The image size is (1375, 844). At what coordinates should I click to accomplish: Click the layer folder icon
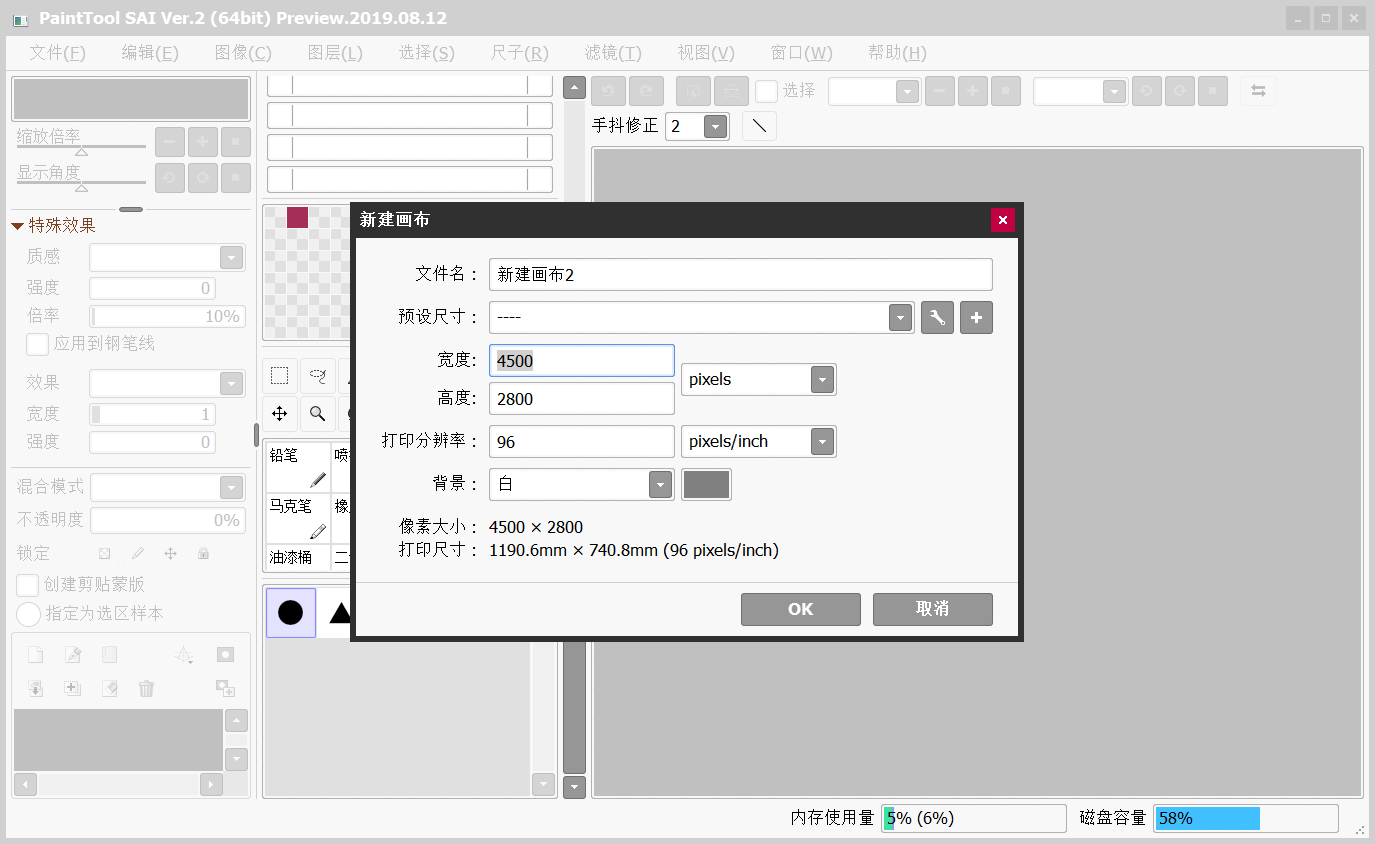pos(109,655)
